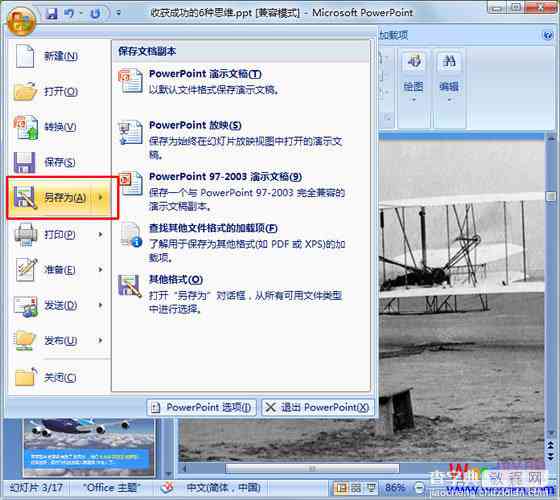Click the Undo icon in quick access toolbar

(69, 14)
